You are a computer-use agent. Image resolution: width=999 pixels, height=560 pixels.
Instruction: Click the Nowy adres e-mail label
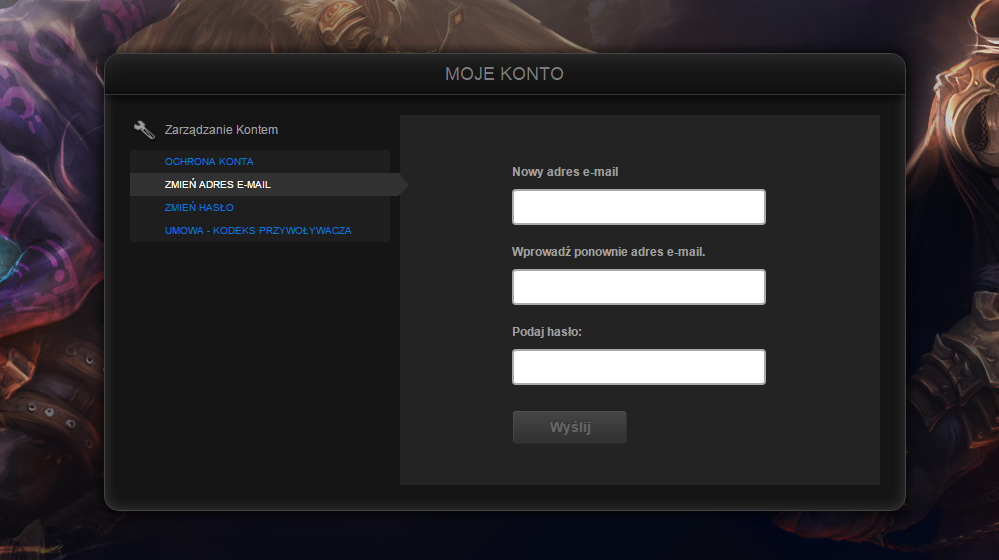click(x=565, y=172)
